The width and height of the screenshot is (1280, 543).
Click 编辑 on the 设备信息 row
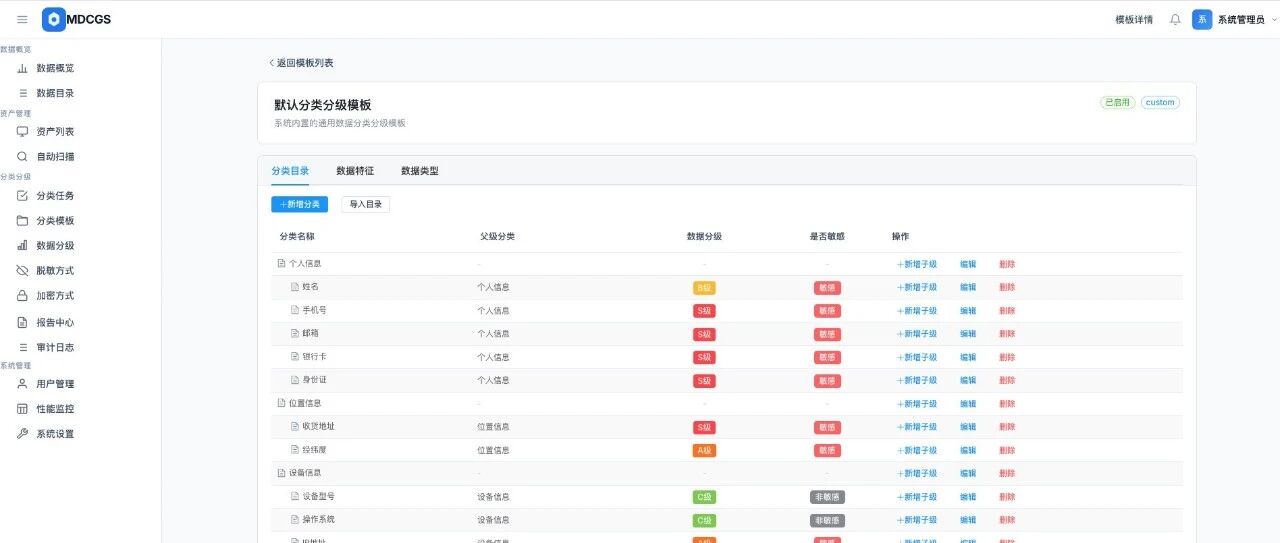point(968,473)
